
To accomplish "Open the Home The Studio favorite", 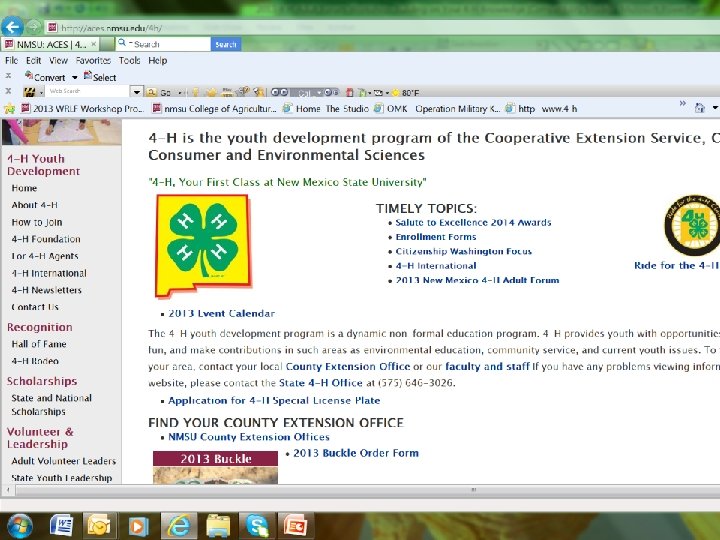I will [326, 109].
